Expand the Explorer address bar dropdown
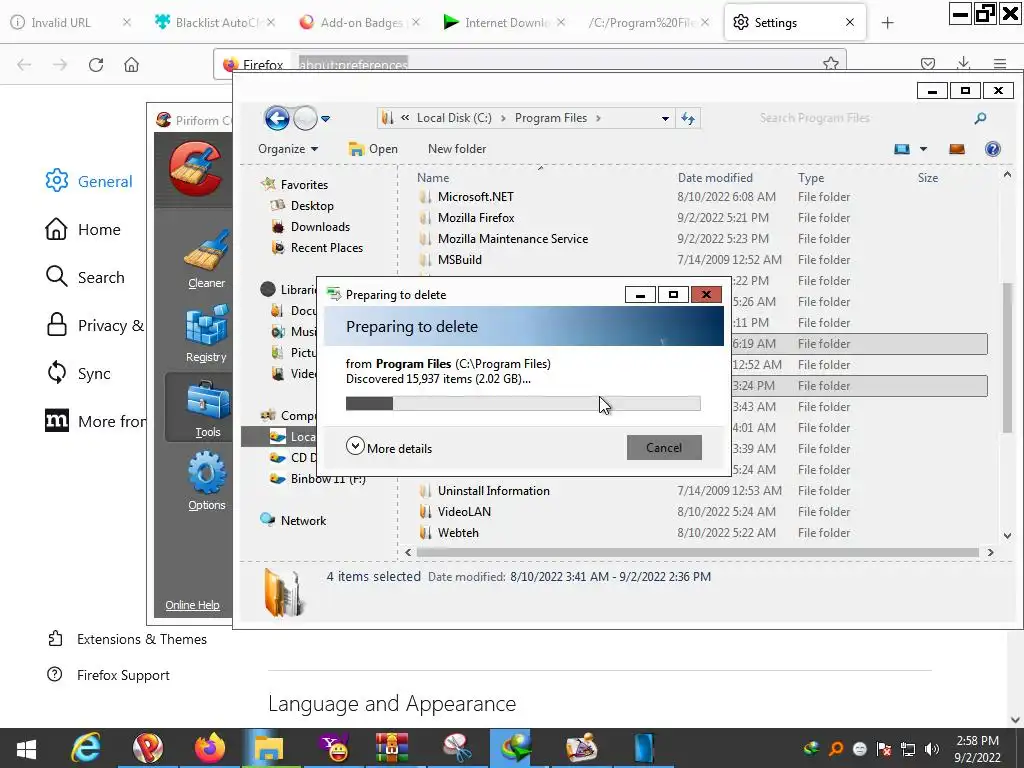1024x768 pixels. tap(665, 118)
